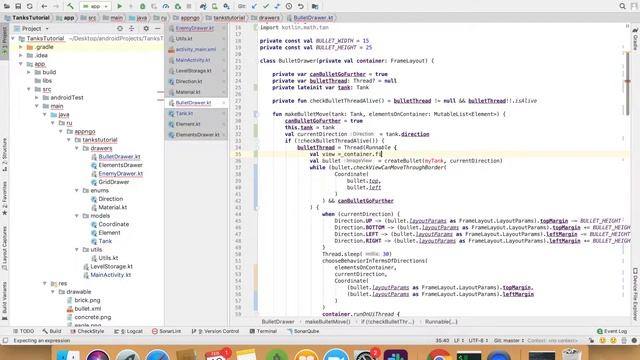Screen dimensions: 640x360
Task: Switch to the Utils.kt editor tab
Action: point(196,39)
